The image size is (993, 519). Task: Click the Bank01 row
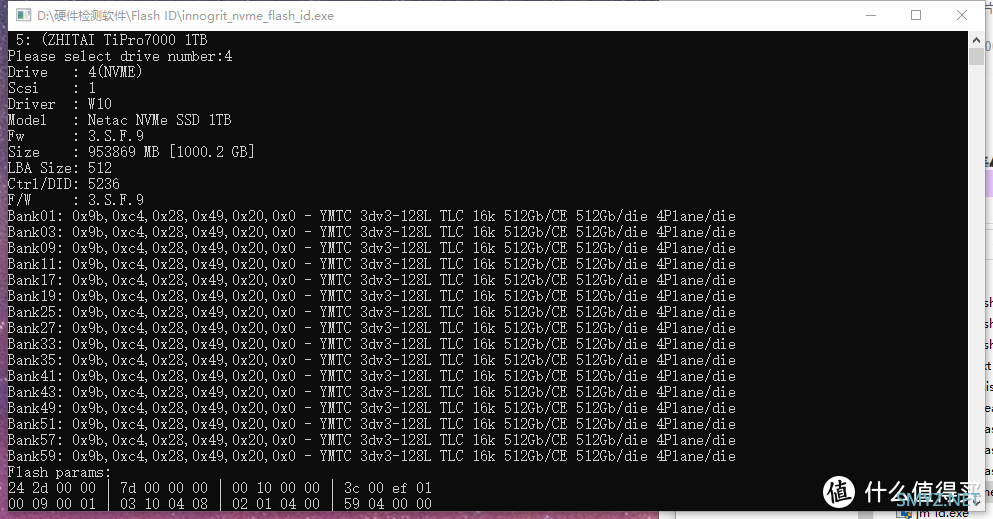coord(371,216)
